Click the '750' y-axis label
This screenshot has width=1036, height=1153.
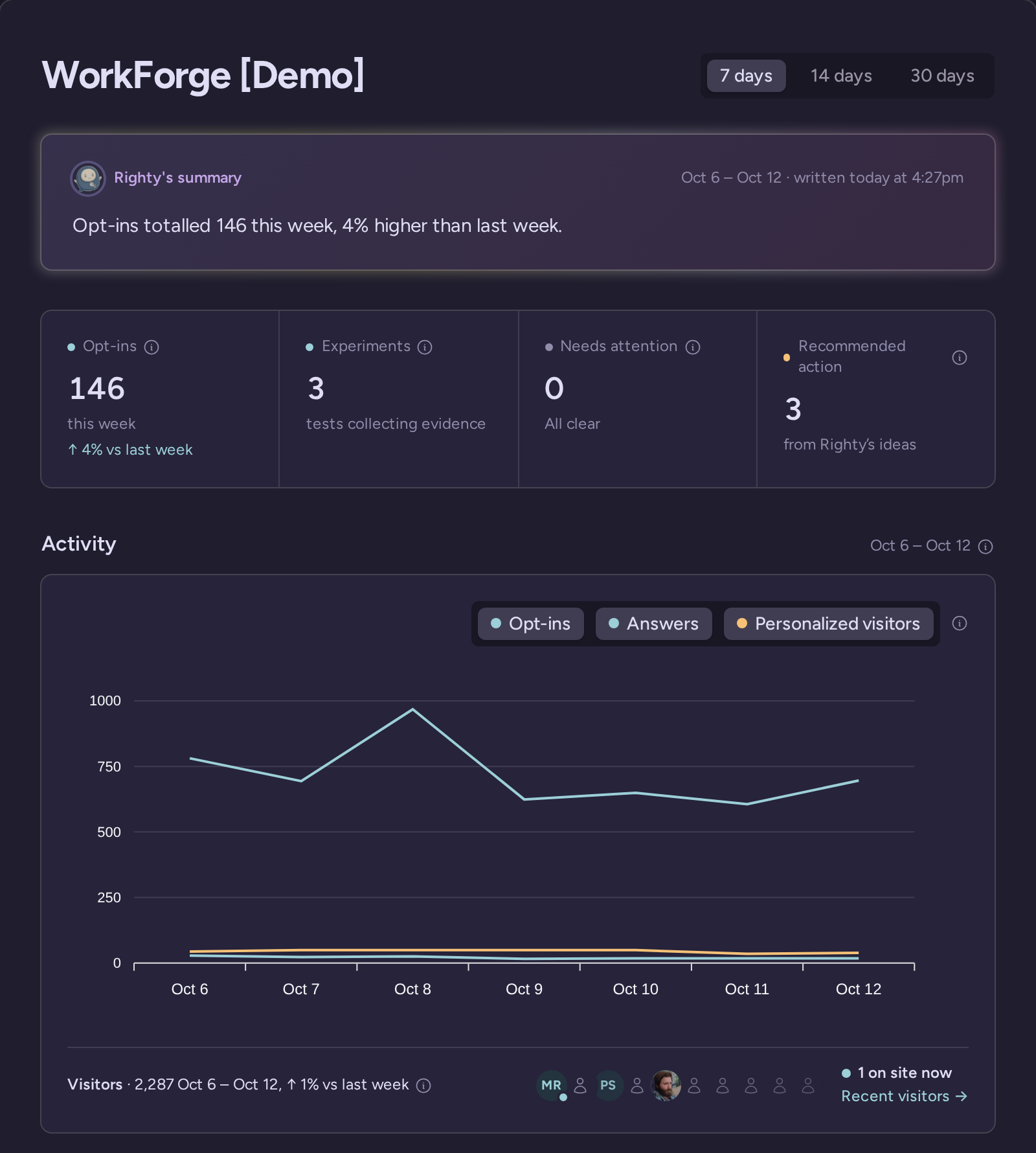tap(109, 767)
